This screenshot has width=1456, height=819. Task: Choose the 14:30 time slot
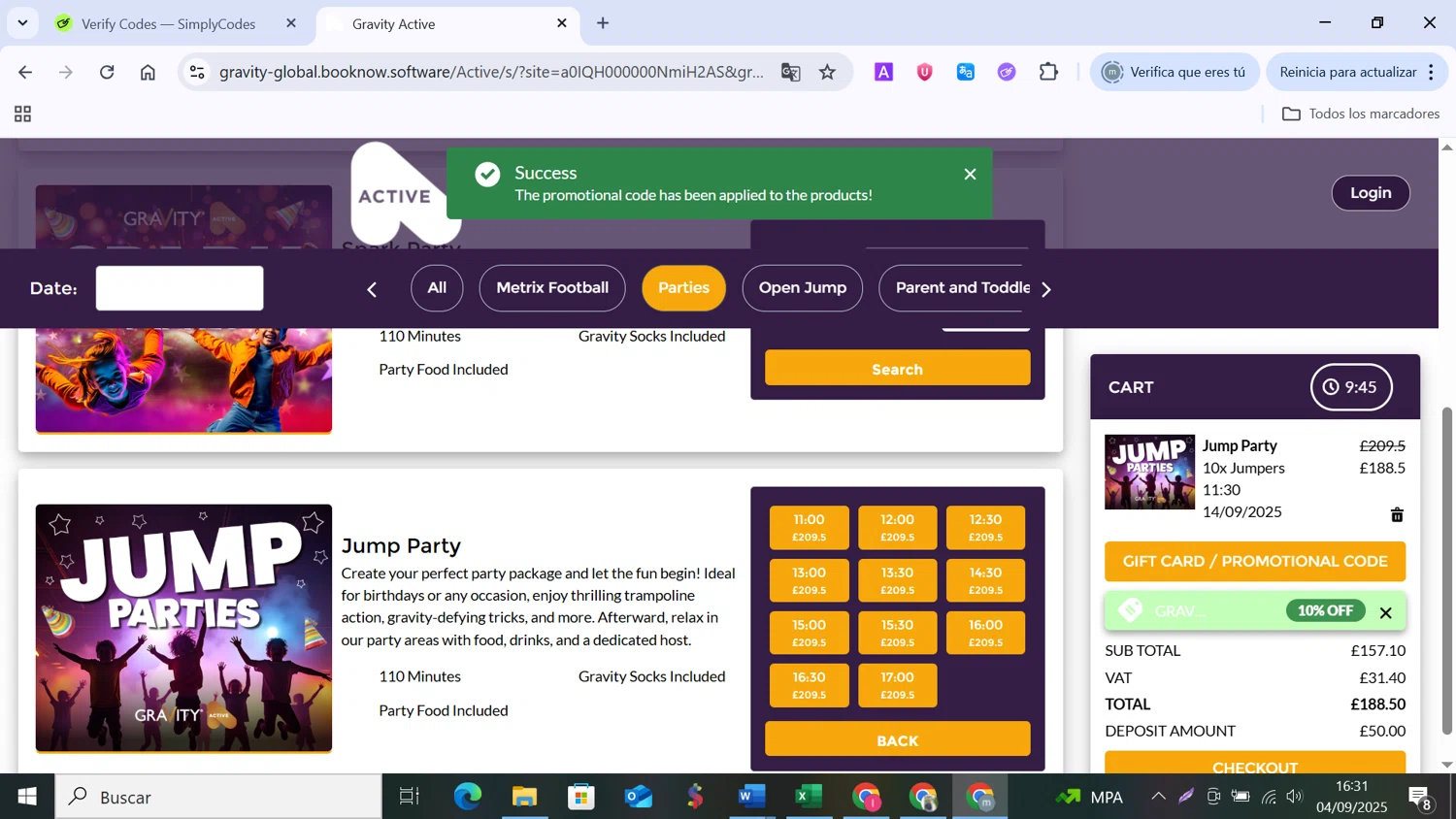click(x=985, y=580)
